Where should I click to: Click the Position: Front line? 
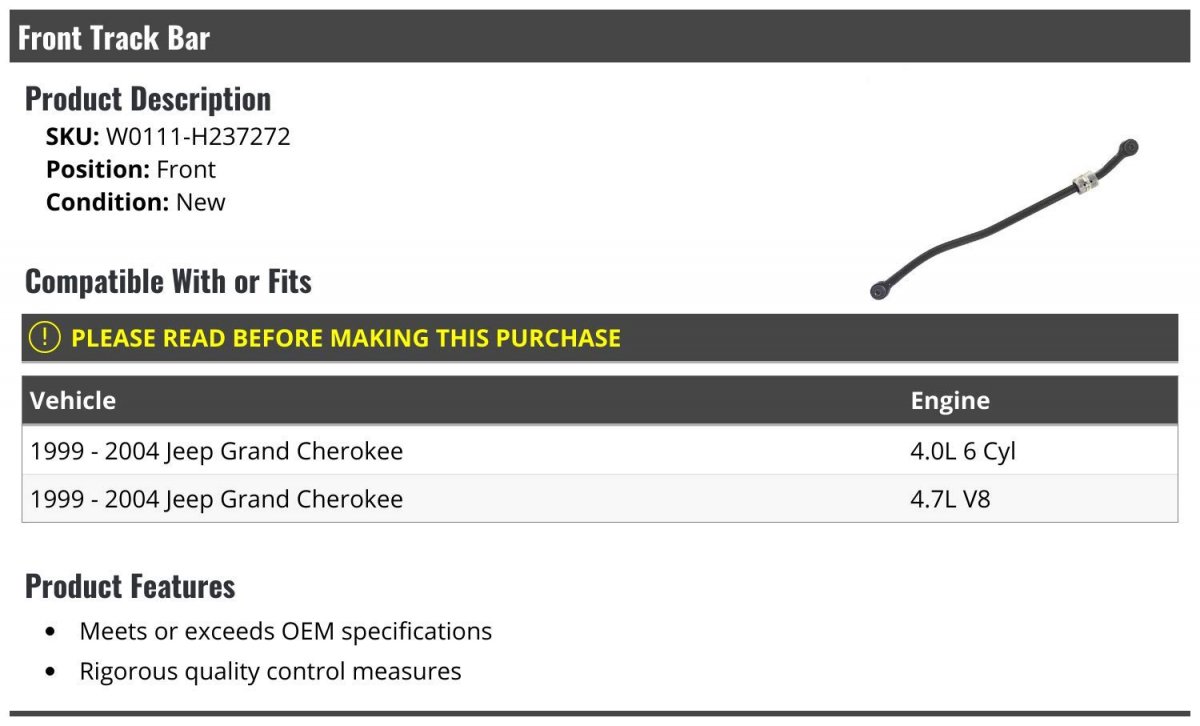(131, 169)
